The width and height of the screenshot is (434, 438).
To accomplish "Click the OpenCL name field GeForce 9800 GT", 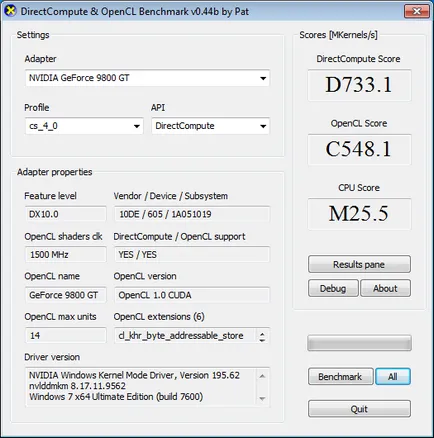I will (x=66, y=295).
